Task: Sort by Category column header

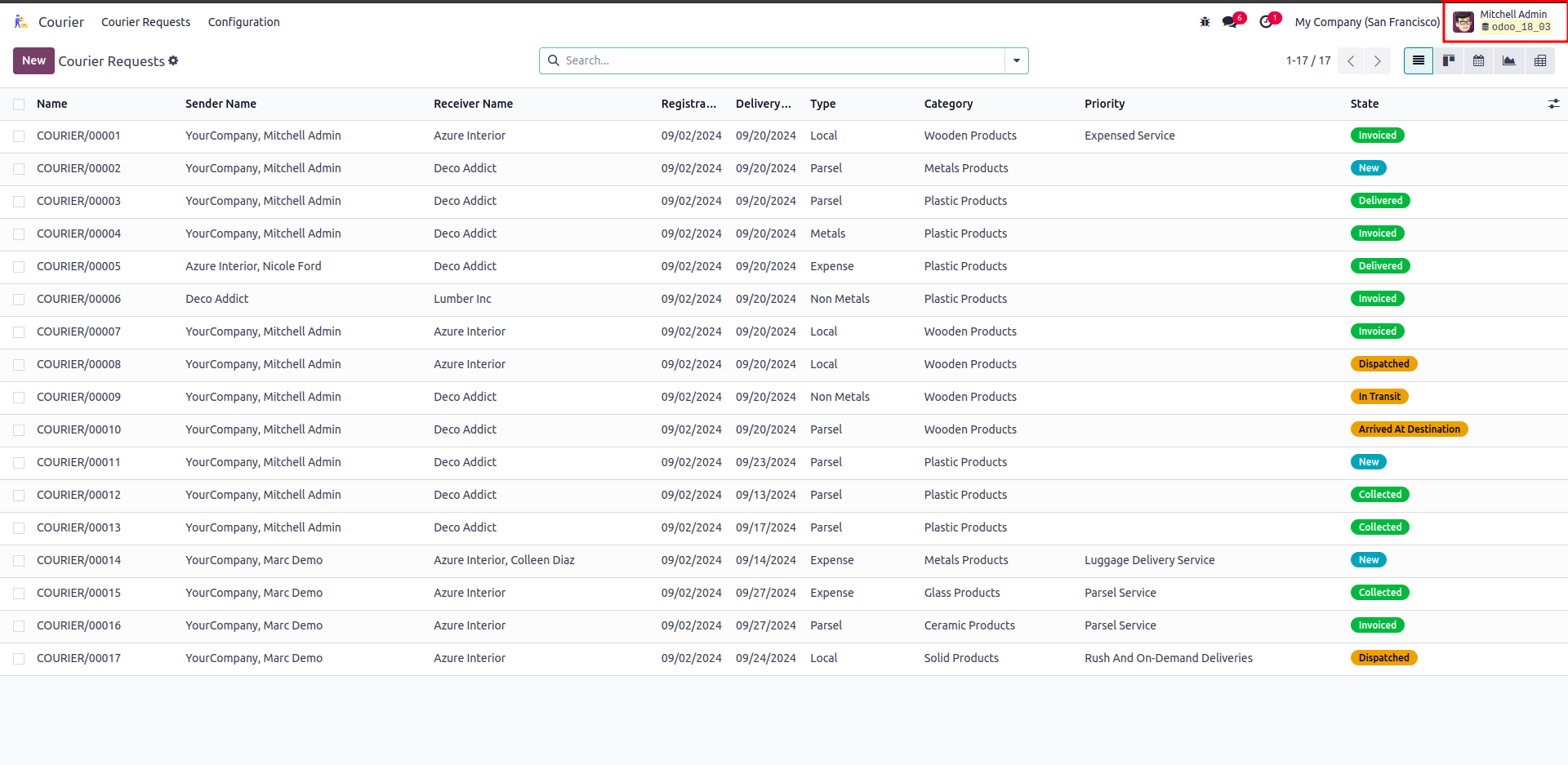Action: pos(948,104)
